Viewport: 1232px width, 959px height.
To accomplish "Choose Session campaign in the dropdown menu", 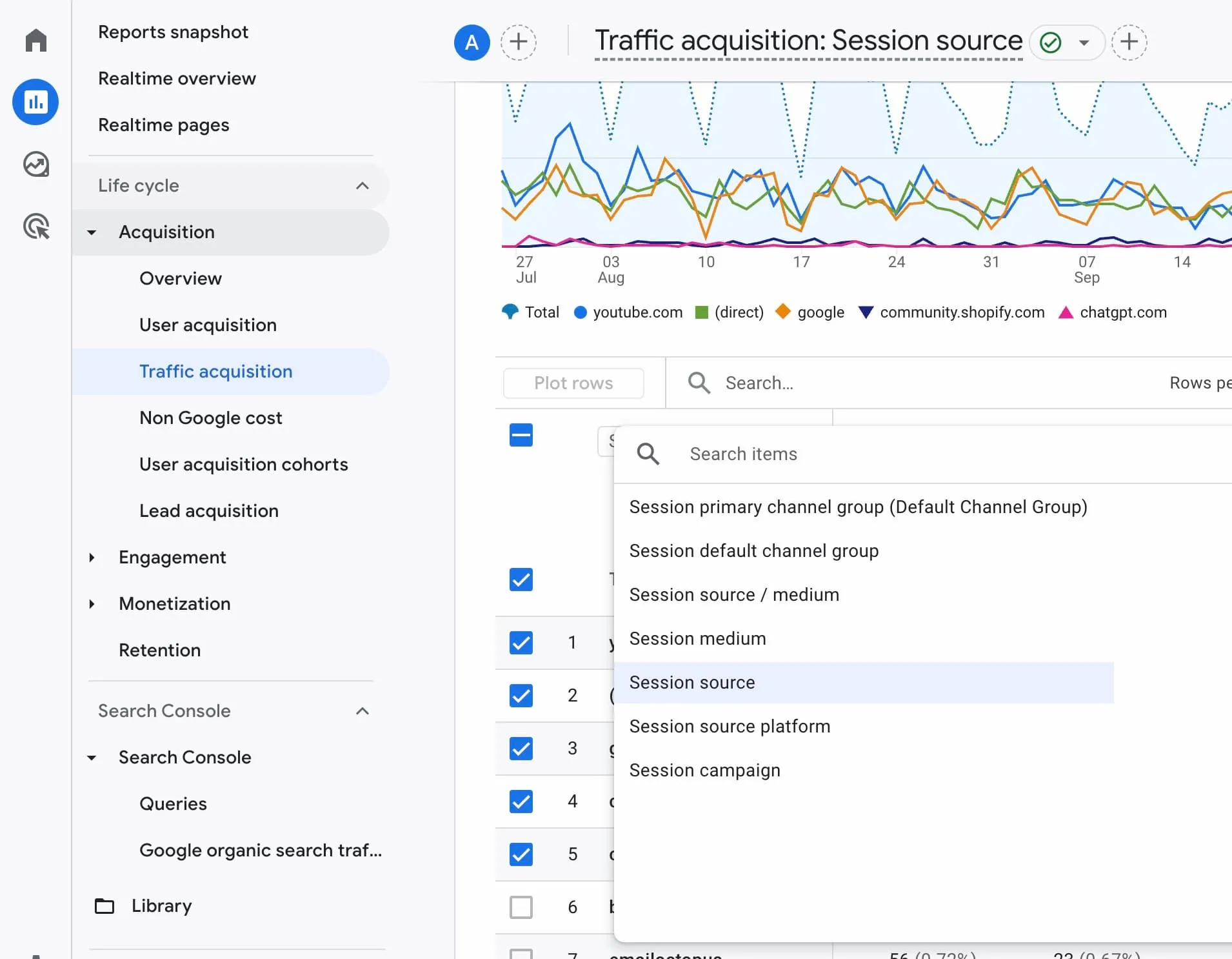I will coord(705,769).
